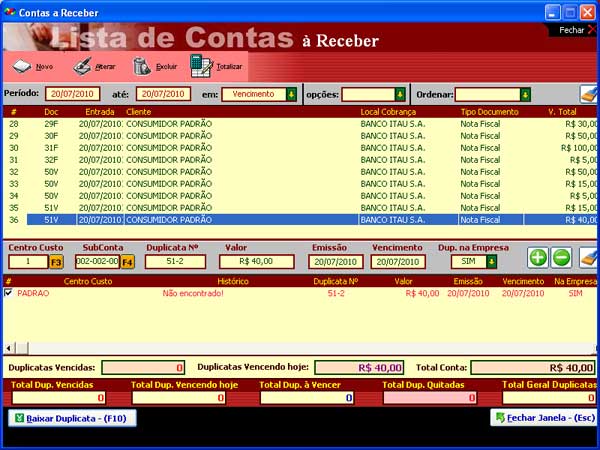Click the Cliente column header

tap(139, 112)
